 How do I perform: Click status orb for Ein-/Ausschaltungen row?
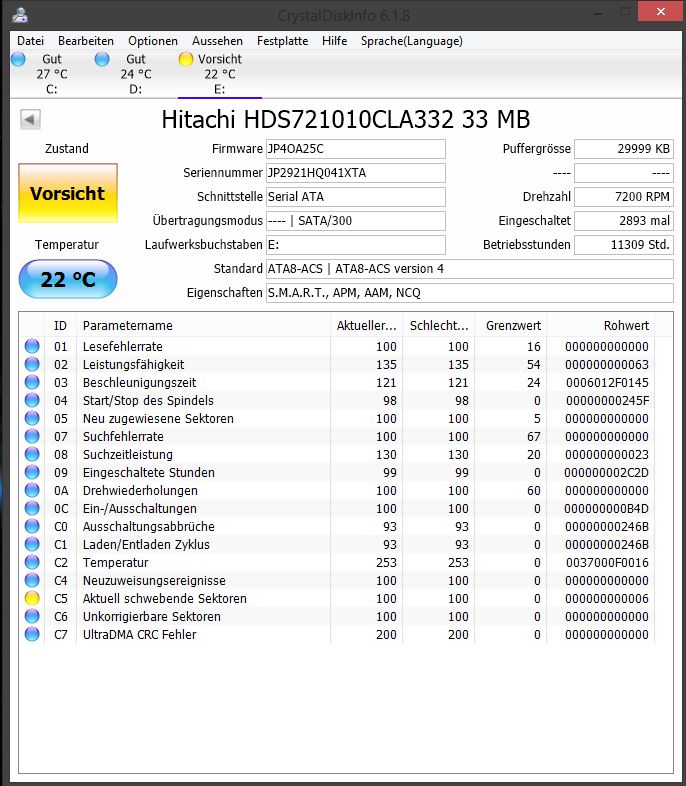(32, 509)
